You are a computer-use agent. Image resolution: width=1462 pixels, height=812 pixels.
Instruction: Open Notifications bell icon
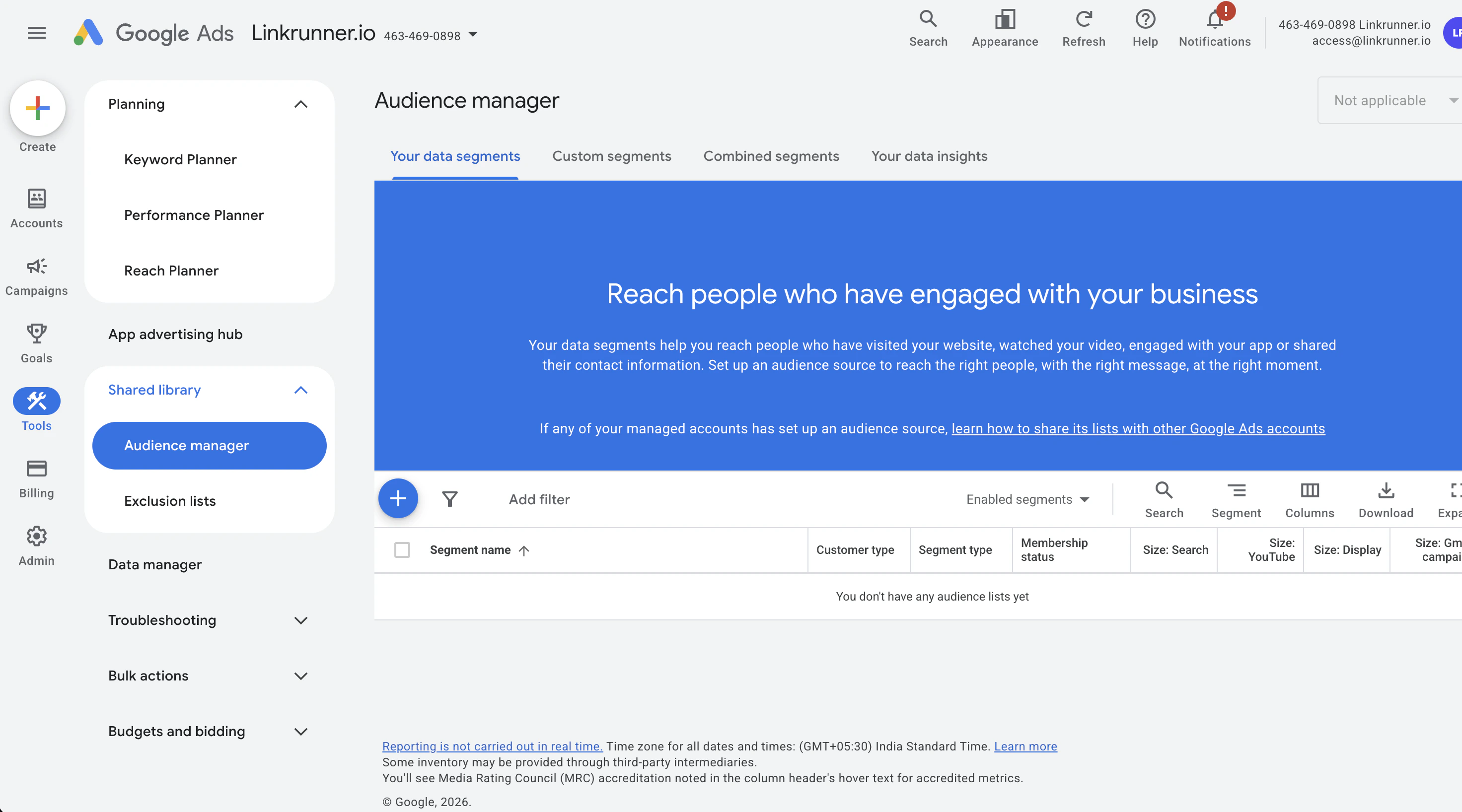point(1214,19)
